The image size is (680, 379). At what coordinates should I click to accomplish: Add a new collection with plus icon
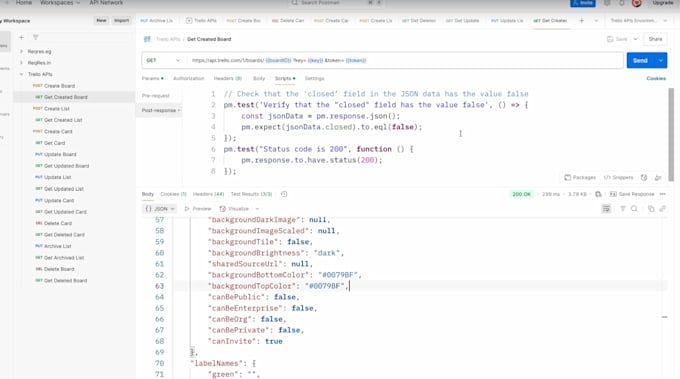21,37
